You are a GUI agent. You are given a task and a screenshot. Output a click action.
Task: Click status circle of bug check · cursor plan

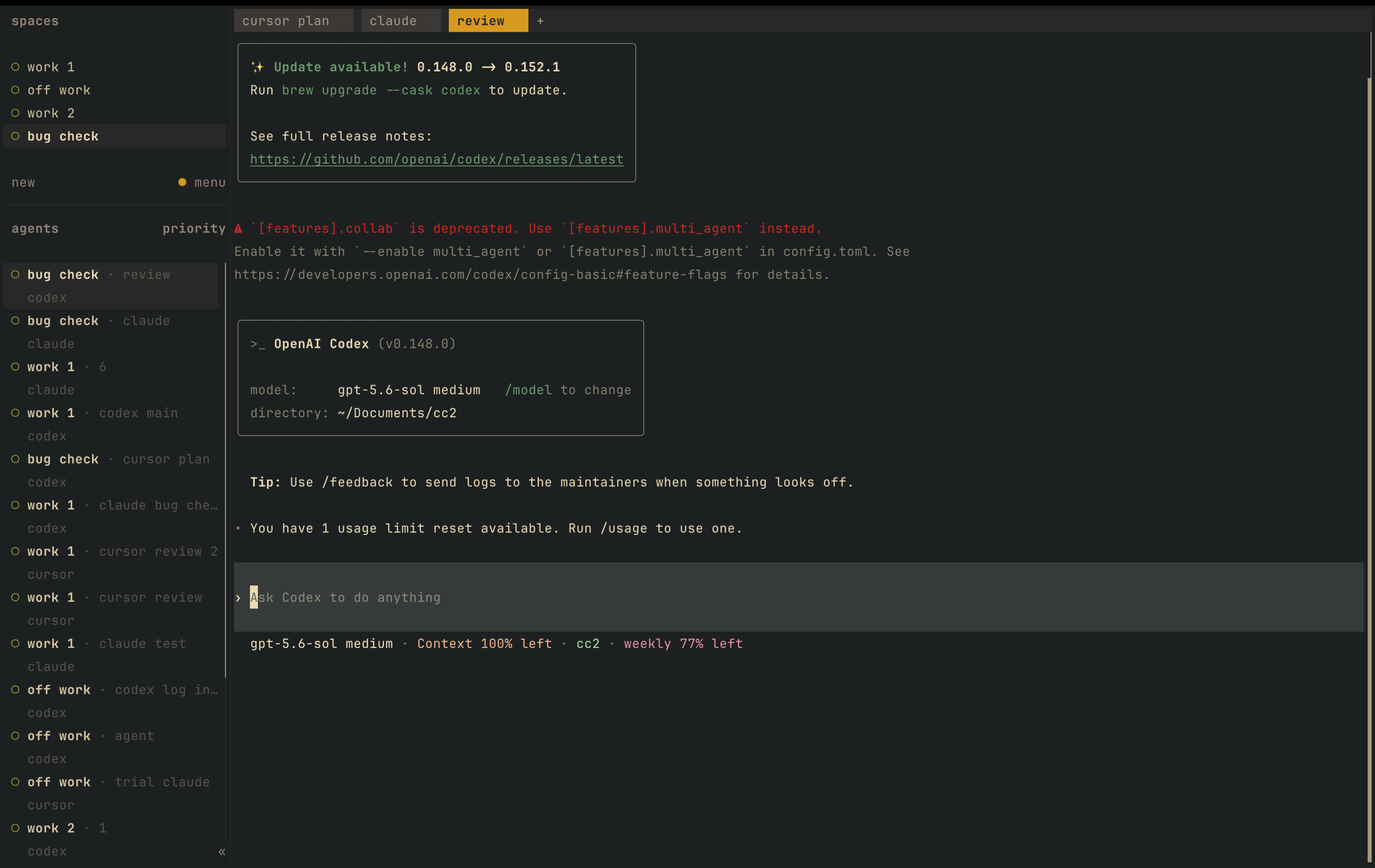click(x=15, y=458)
